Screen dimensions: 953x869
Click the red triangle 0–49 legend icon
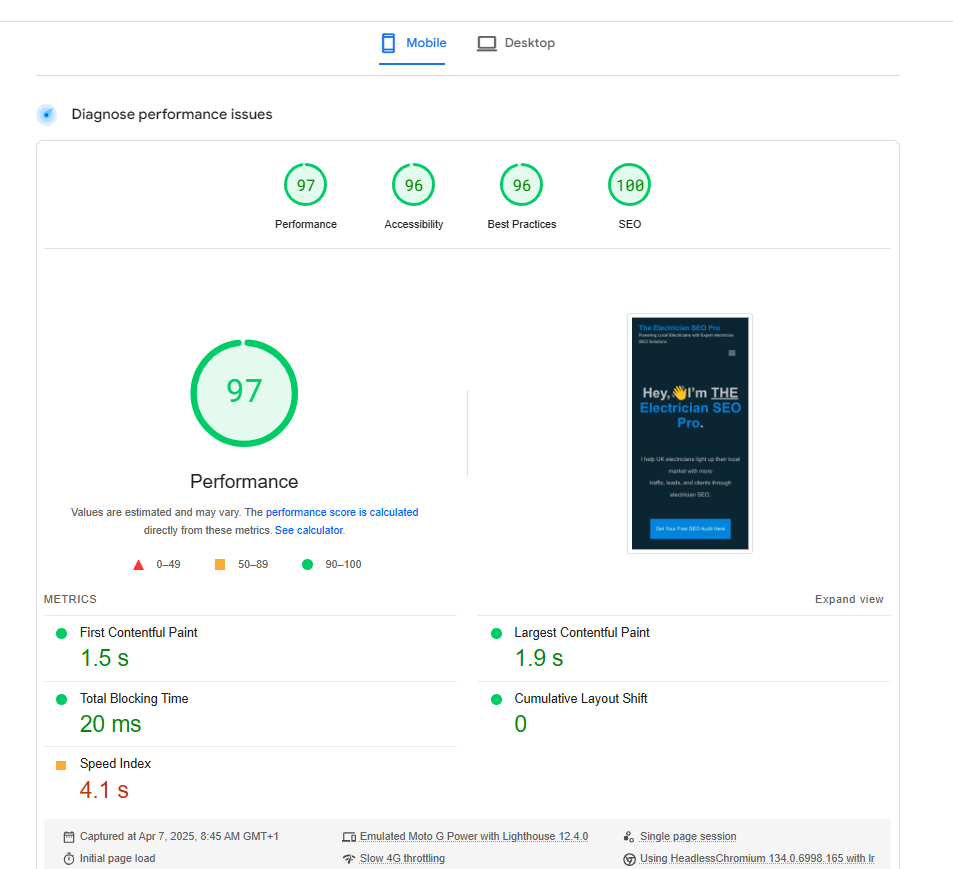(x=139, y=565)
